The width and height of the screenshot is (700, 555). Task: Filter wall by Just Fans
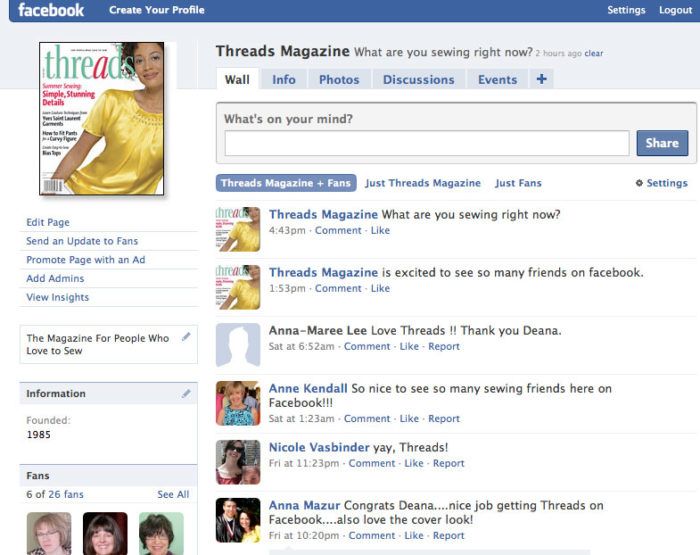point(518,183)
